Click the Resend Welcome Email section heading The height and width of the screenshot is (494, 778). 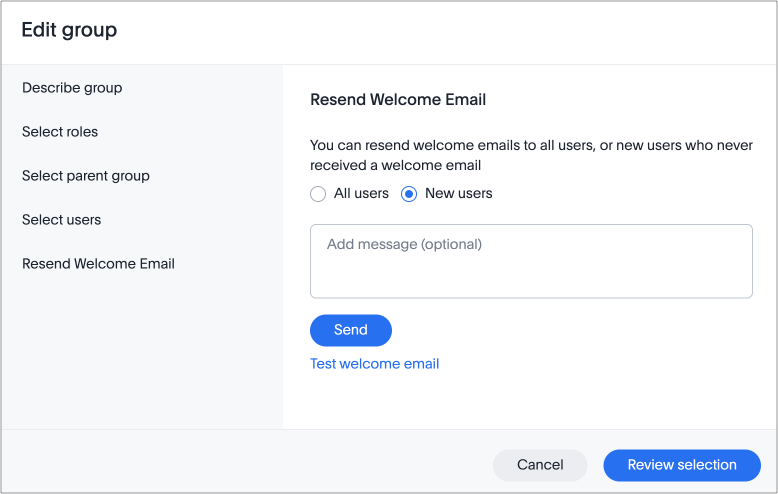tap(398, 100)
